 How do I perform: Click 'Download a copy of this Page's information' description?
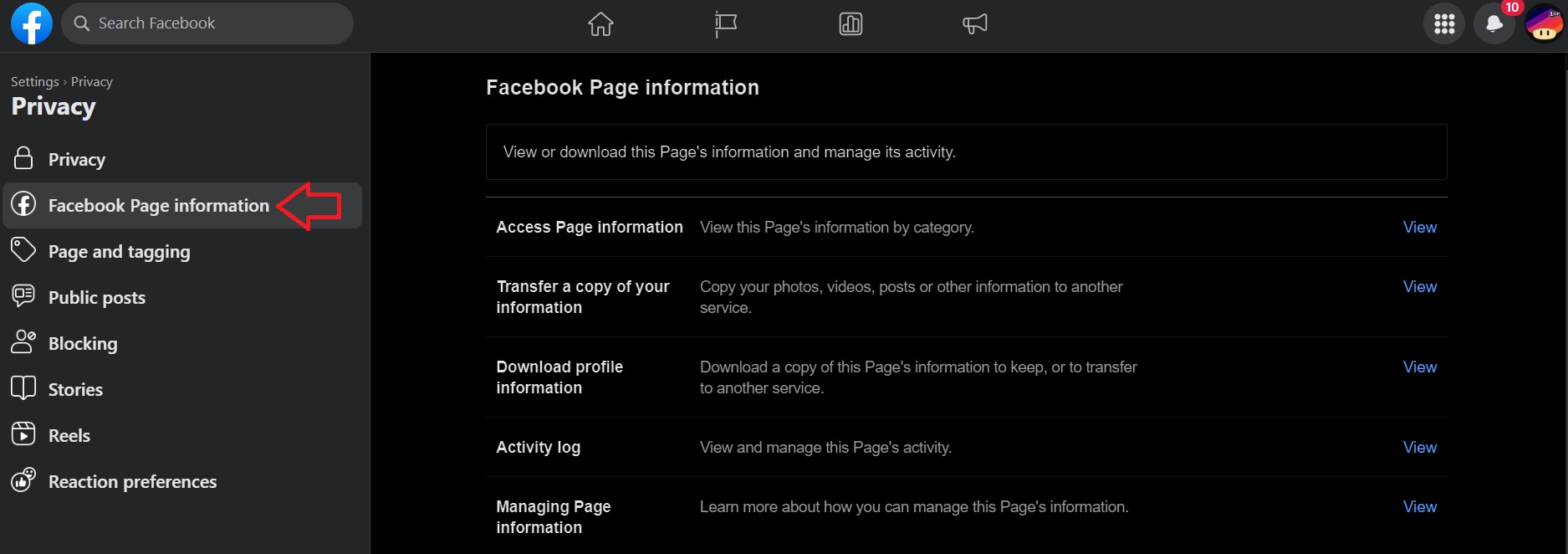pyautogui.click(x=918, y=377)
